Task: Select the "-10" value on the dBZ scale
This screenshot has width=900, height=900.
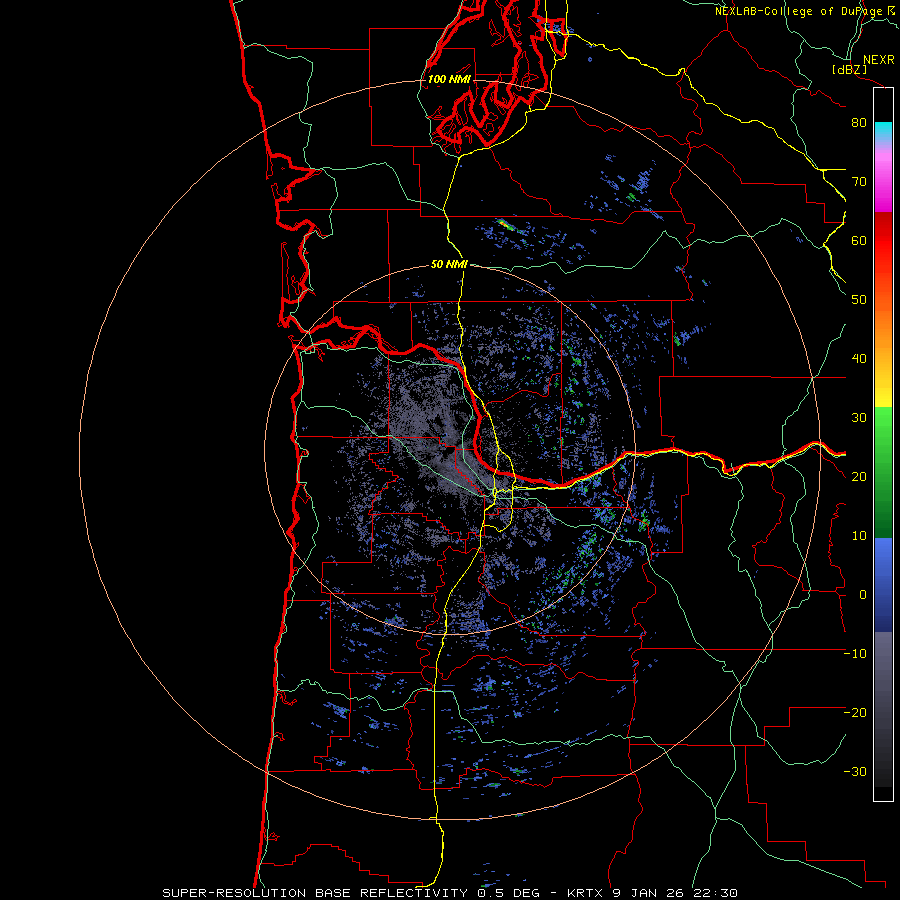Action: [x=855, y=654]
